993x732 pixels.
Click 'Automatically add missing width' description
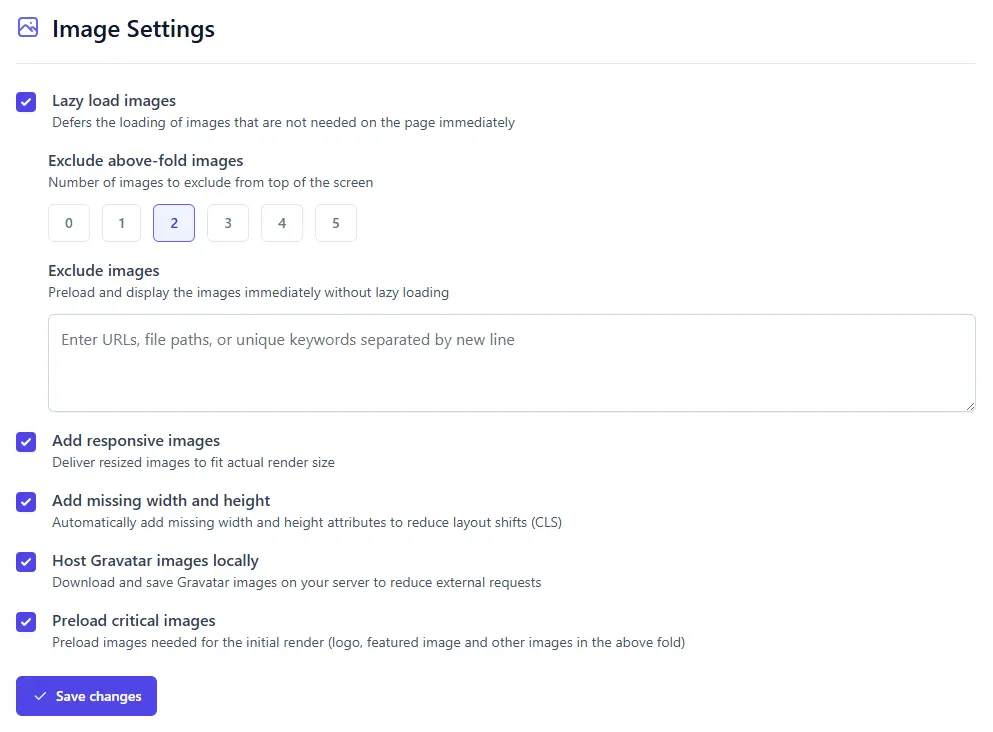[x=307, y=522]
